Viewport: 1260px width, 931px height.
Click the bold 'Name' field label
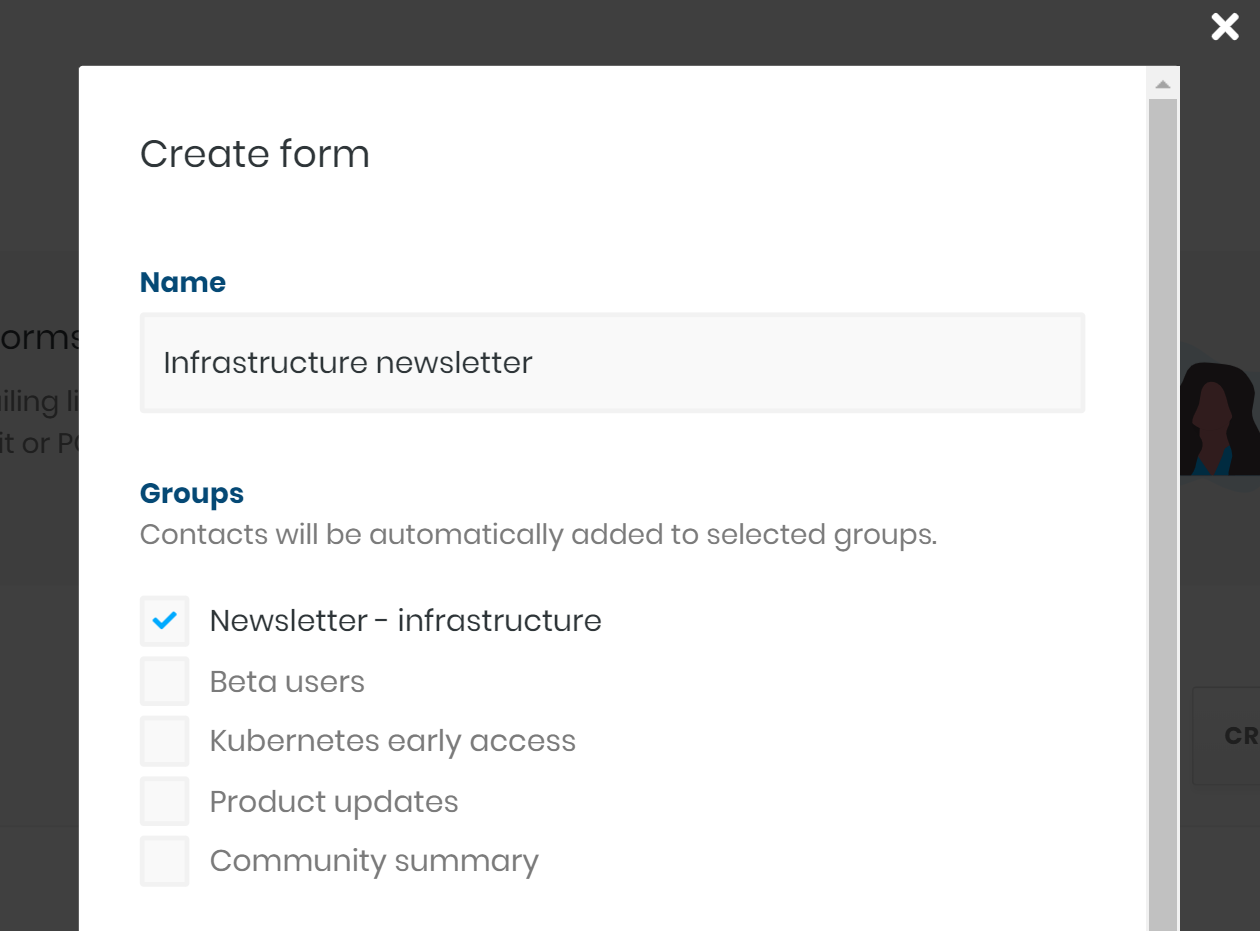tap(183, 282)
